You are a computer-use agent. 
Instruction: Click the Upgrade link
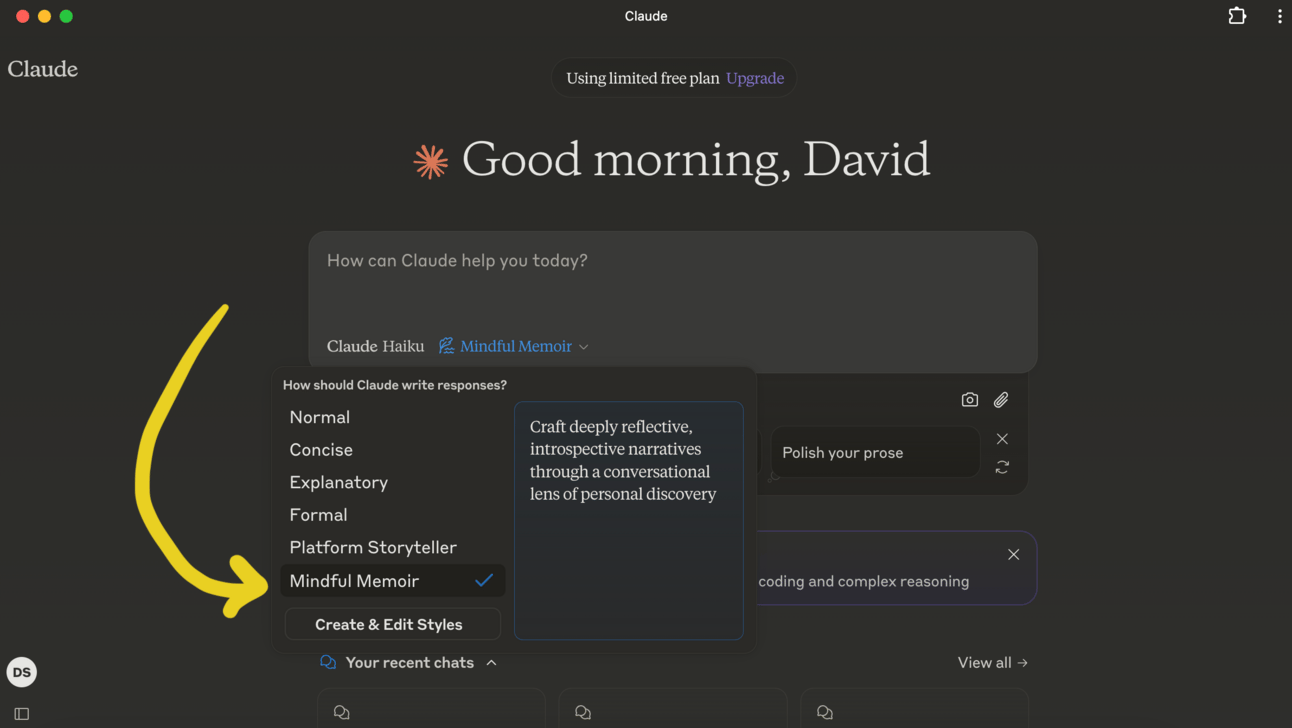pyautogui.click(x=755, y=78)
